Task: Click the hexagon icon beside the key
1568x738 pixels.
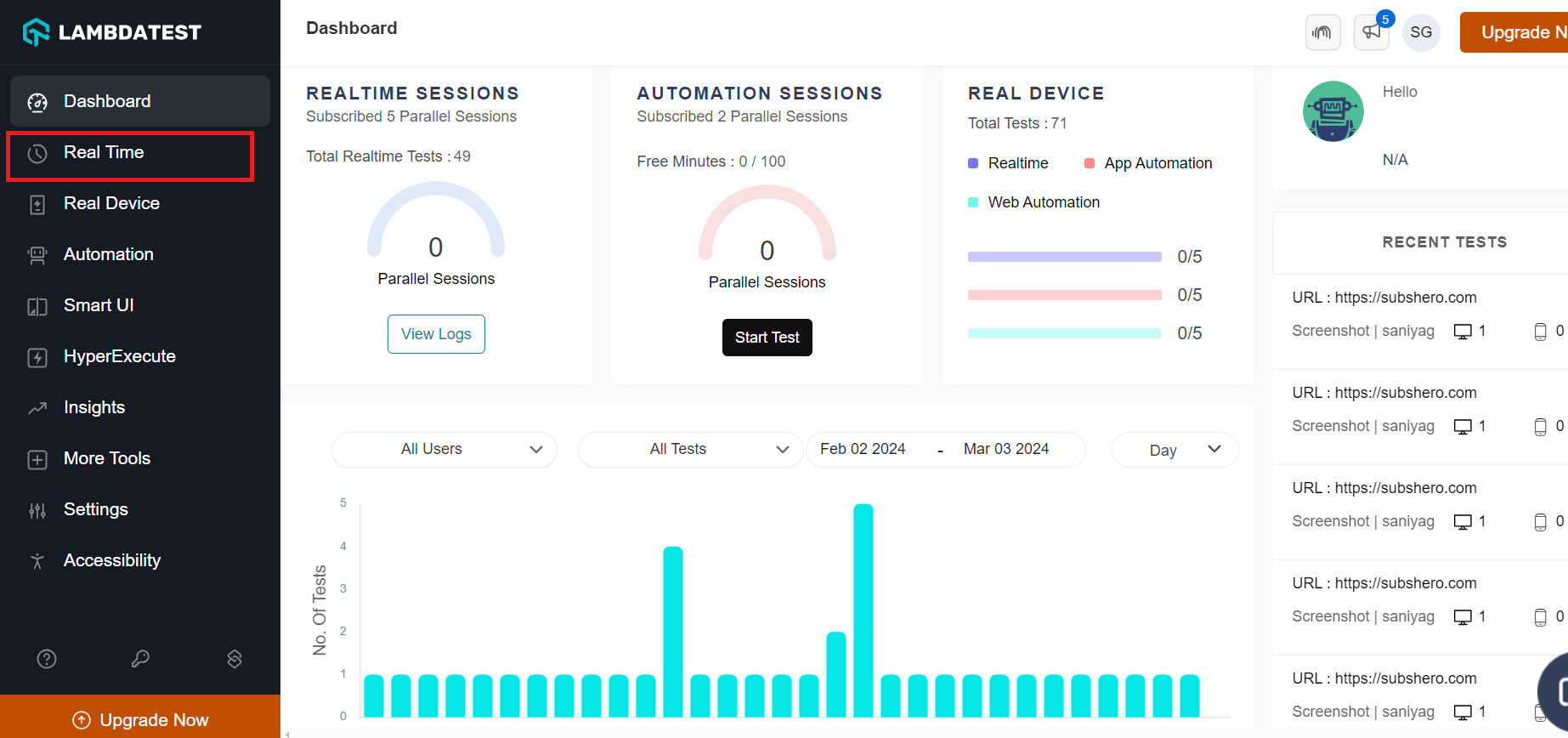Action: 235,659
